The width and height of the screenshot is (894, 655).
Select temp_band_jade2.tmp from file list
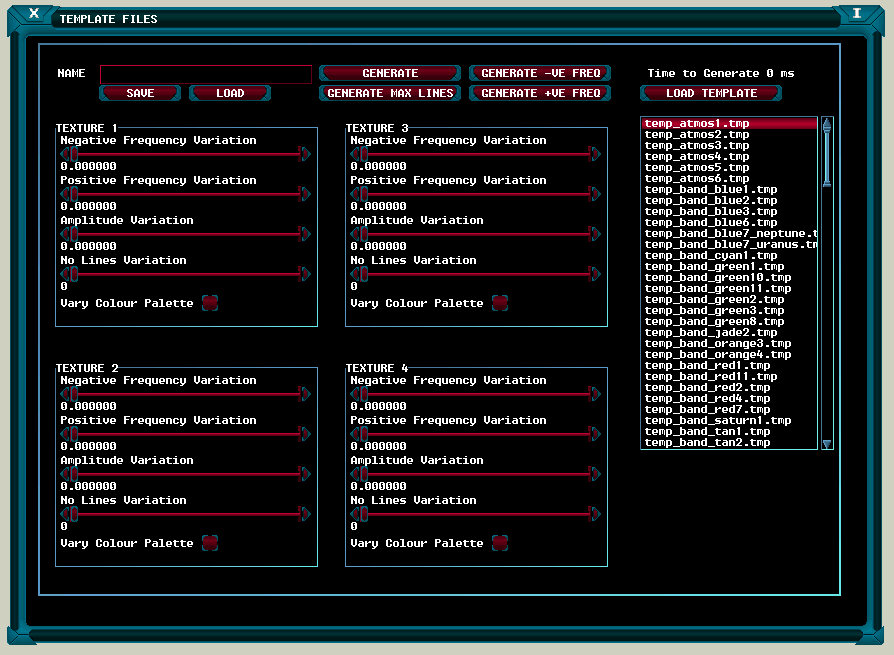(710, 333)
